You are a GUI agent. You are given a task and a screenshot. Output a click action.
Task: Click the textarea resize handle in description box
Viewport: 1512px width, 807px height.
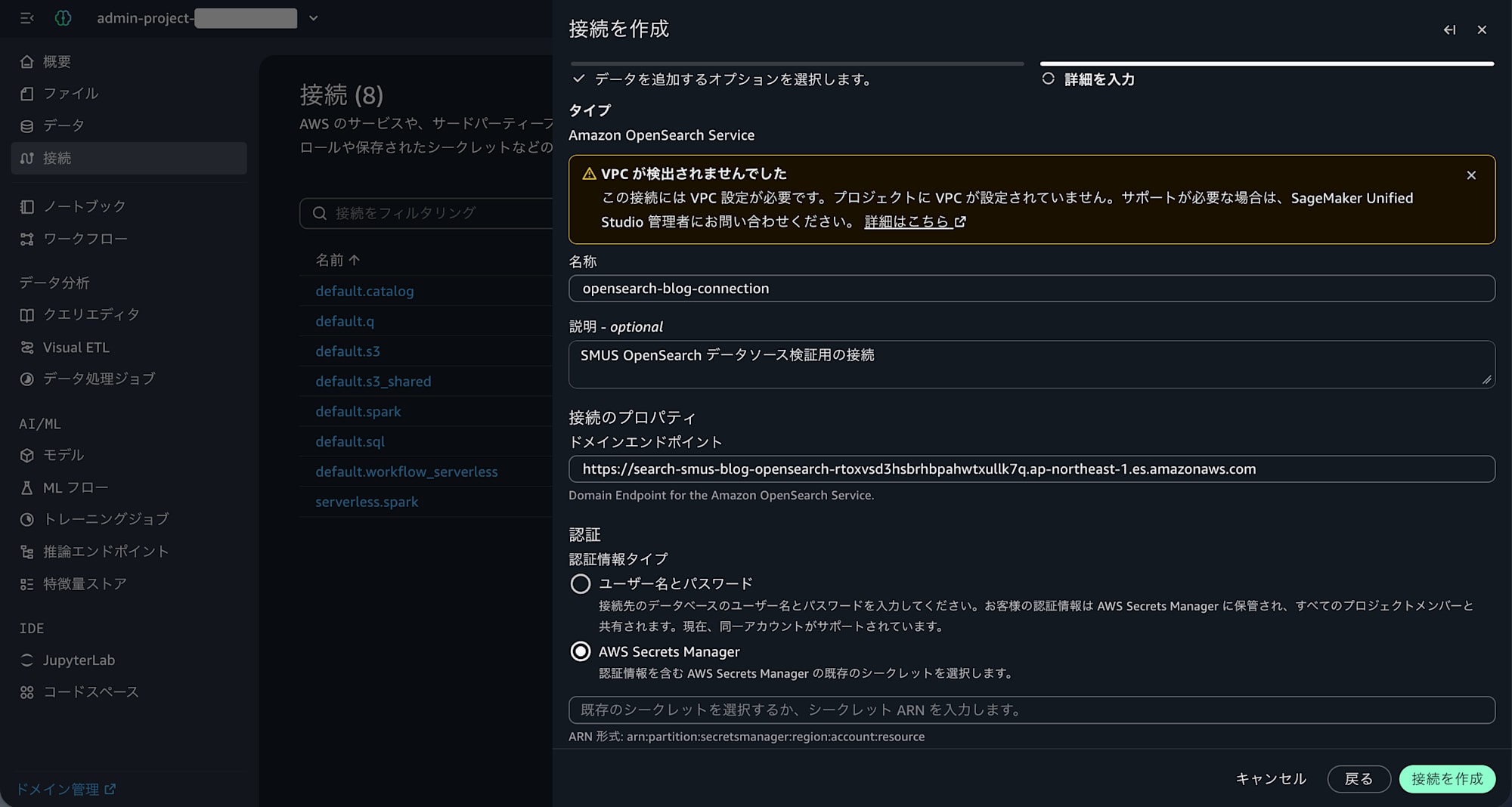point(1487,380)
